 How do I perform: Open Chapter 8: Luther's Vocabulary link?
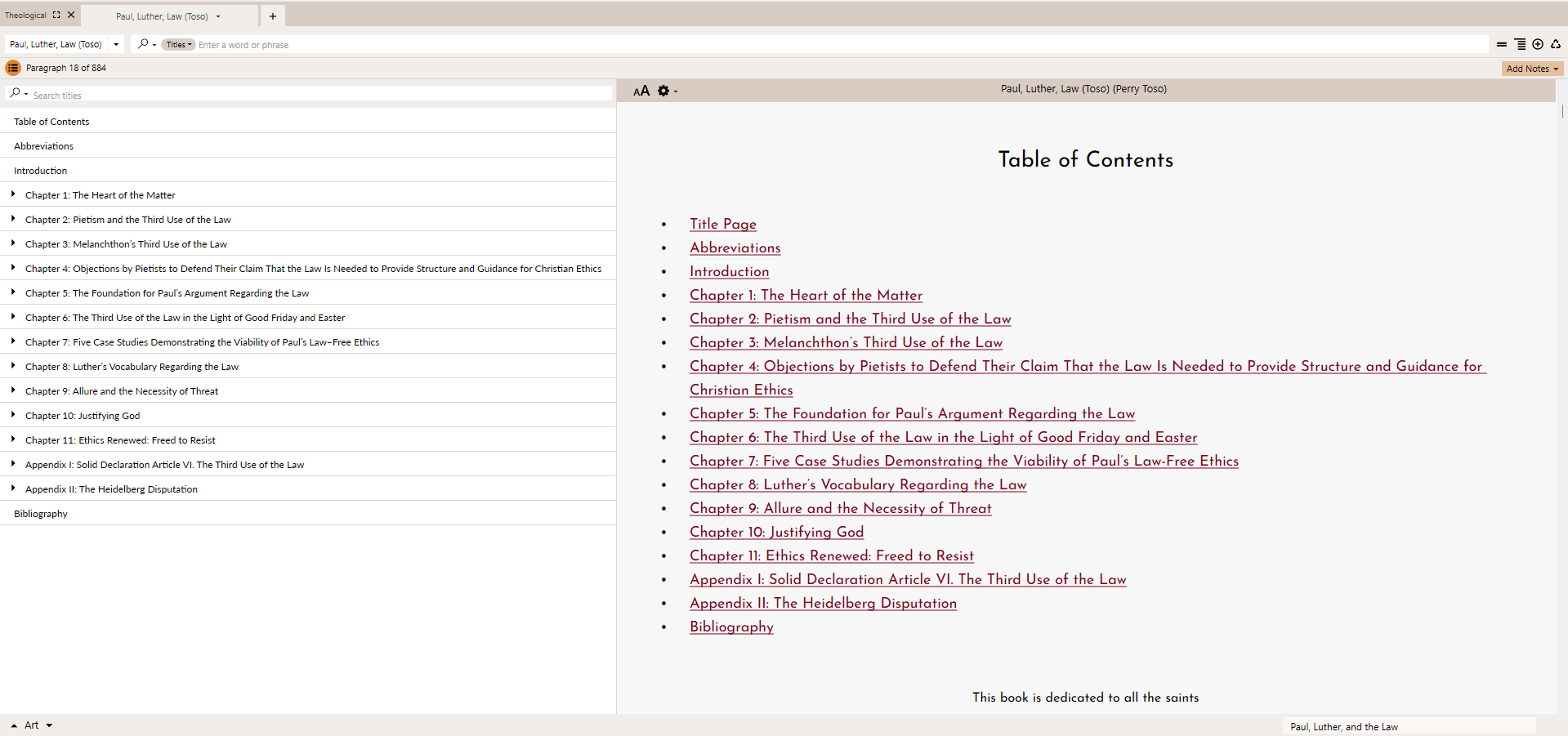point(858,484)
